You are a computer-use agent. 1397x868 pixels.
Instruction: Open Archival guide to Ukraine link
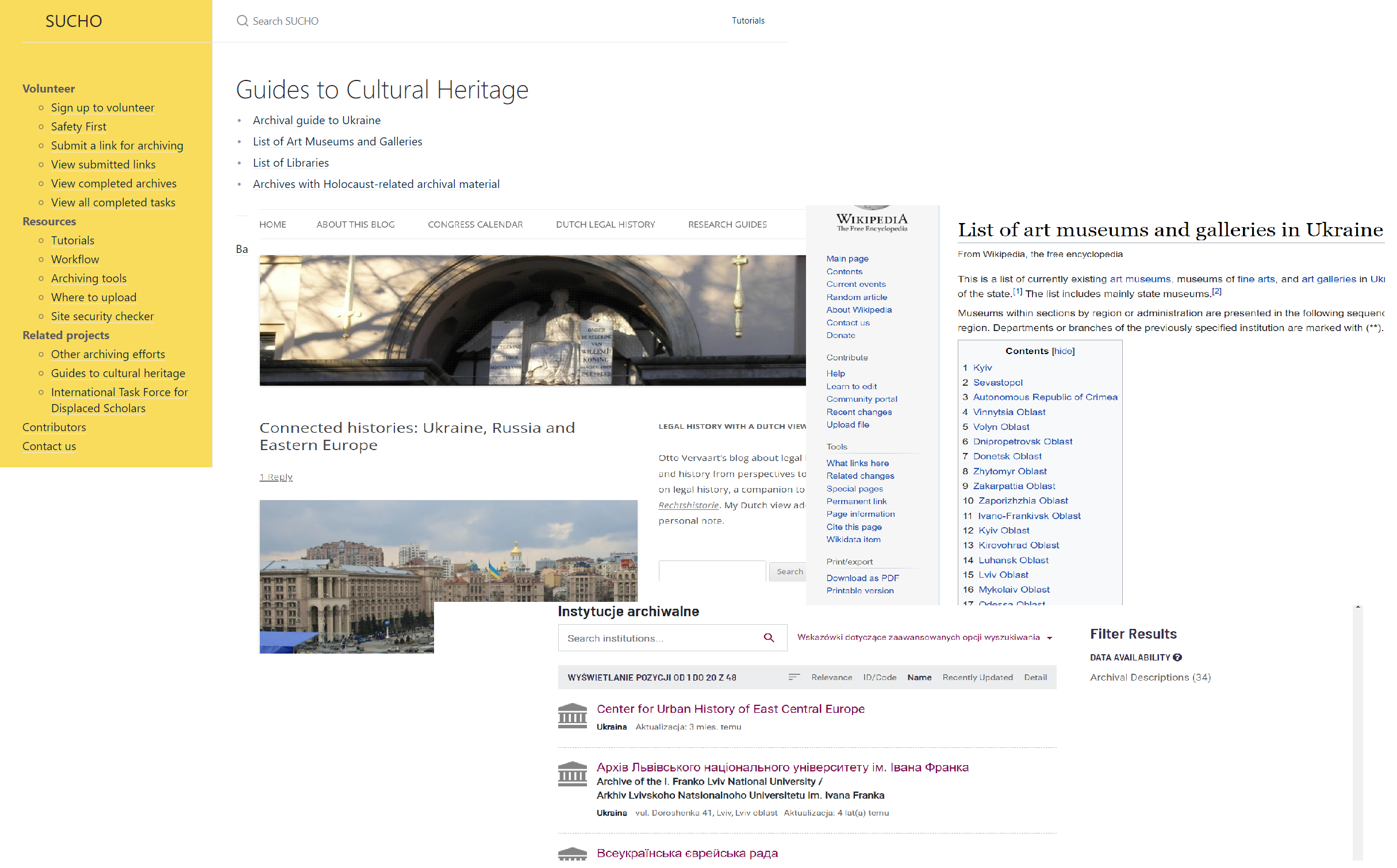click(317, 120)
